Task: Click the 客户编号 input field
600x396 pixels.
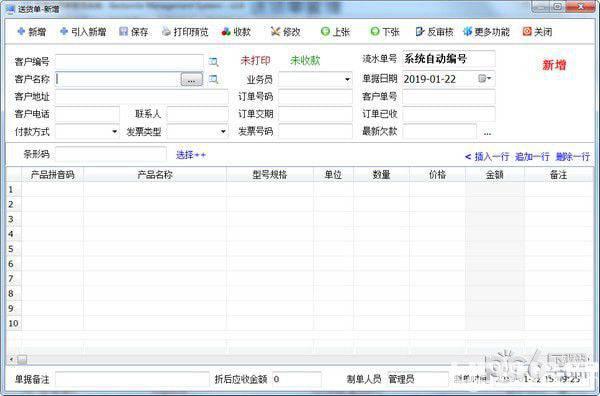Action: coord(129,62)
